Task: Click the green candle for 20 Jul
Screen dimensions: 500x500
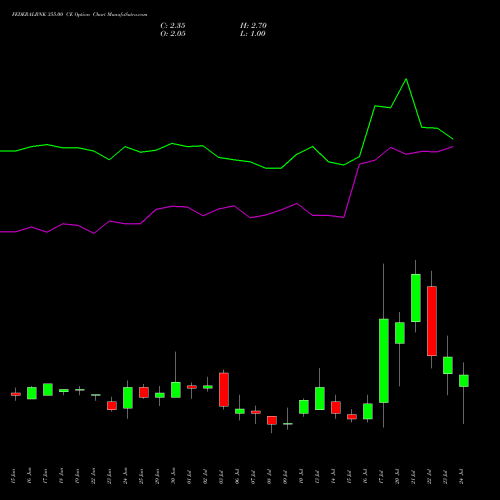Action: pyautogui.click(x=400, y=333)
